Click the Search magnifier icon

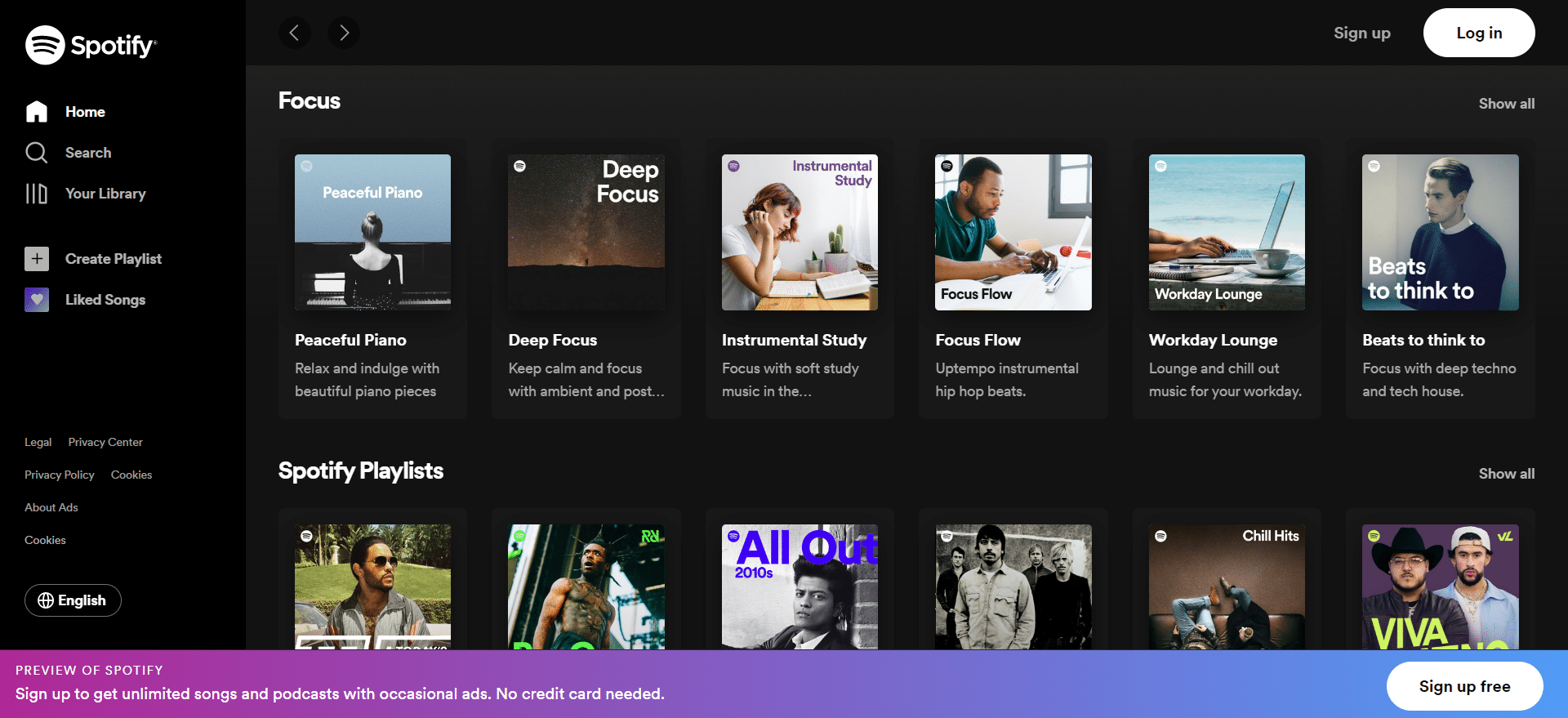[x=37, y=153]
